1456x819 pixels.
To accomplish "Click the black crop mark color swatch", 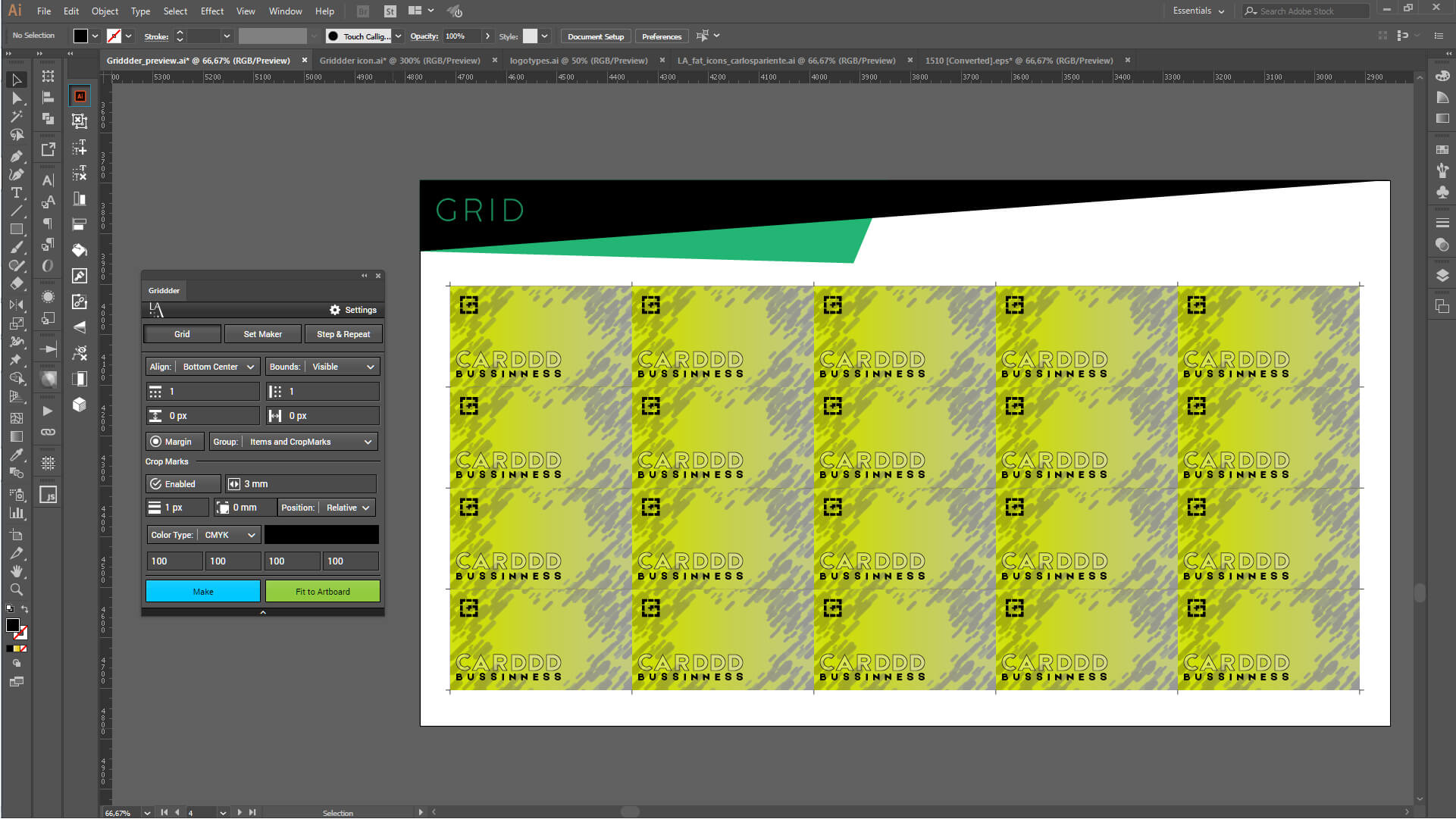I will (321, 534).
